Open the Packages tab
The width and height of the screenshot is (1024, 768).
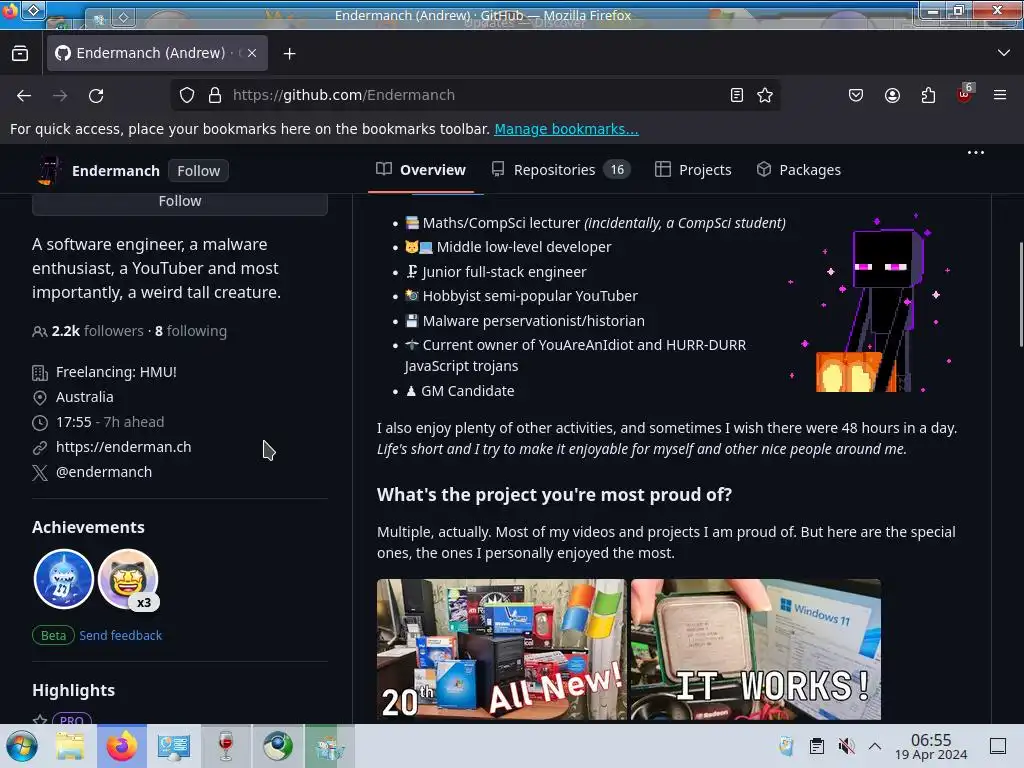click(799, 170)
